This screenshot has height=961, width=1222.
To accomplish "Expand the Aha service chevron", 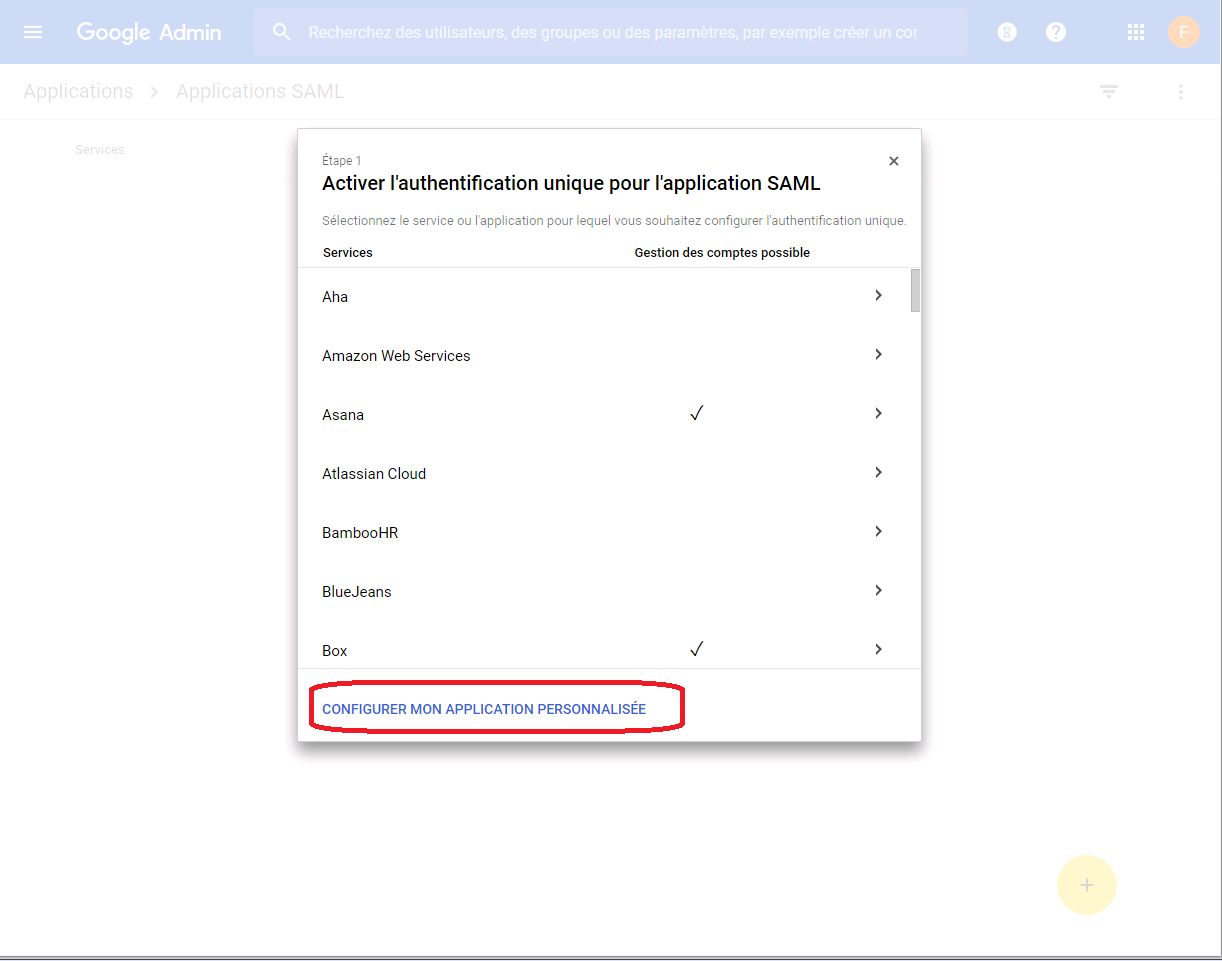I will coord(878,295).
